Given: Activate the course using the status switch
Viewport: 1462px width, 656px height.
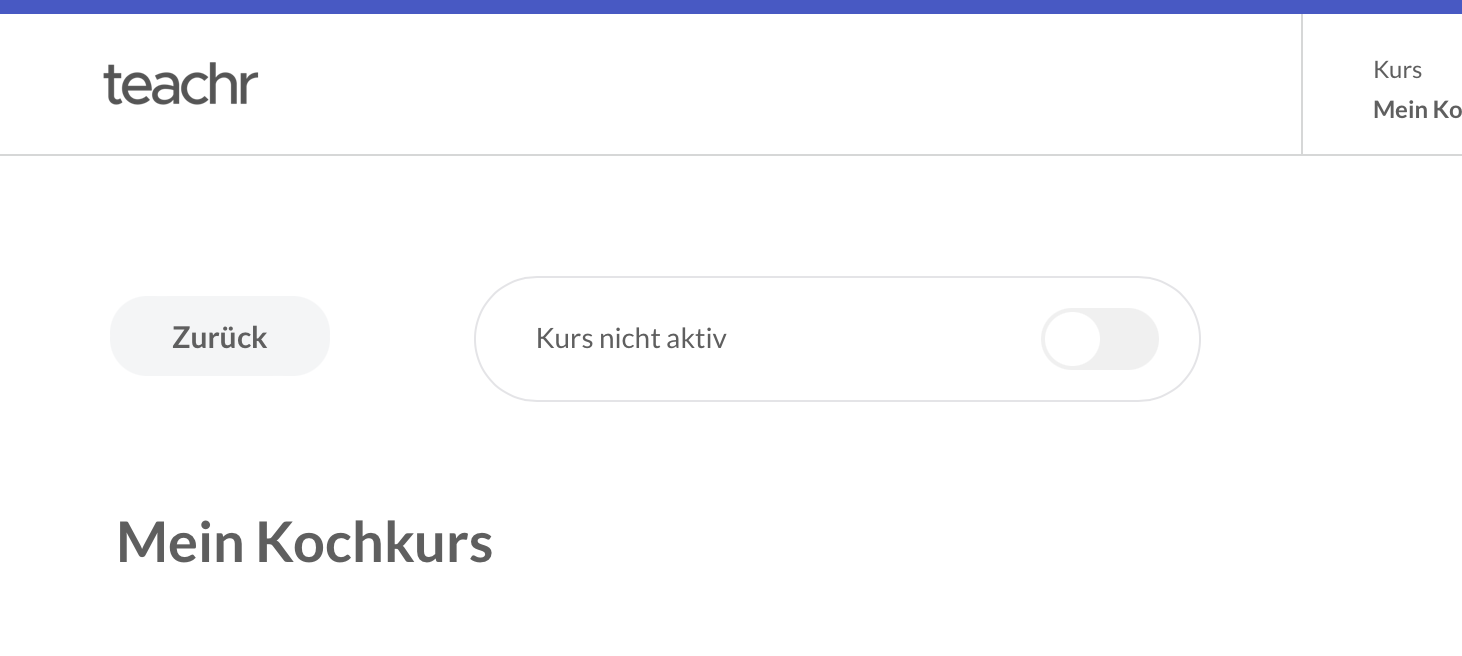Looking at the screenshot, I should pos(1099,339).
